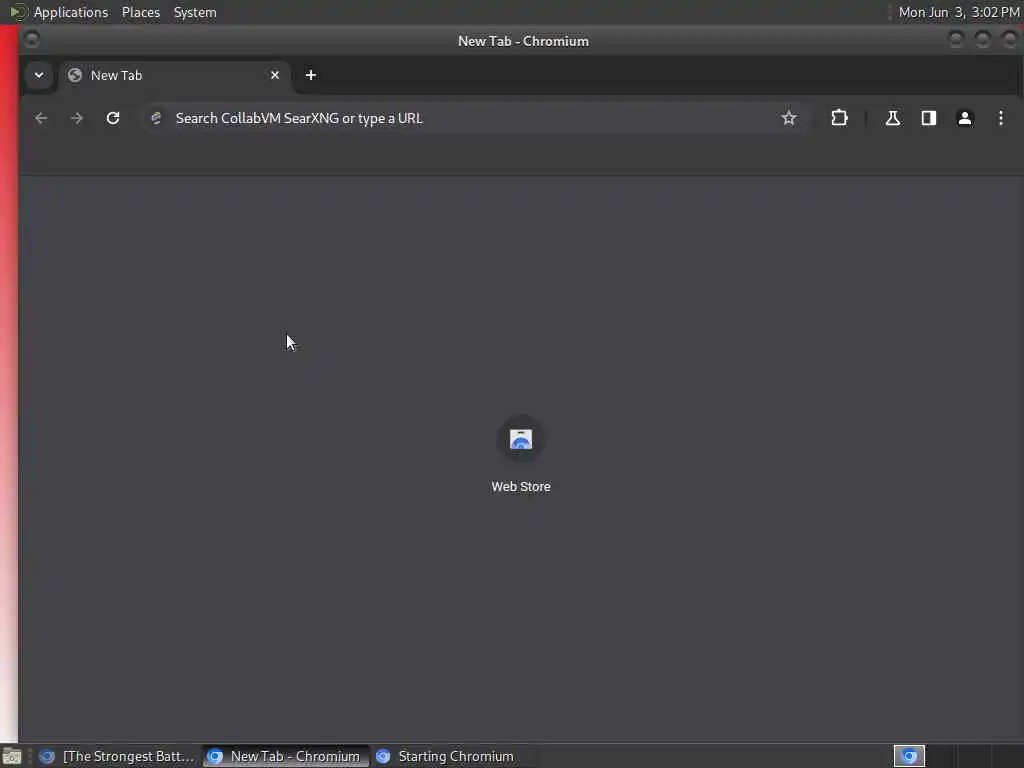Select the workspace switcher with Chromium icon
This screenshot has height=768, width=1024.
[x=909, y=756]
